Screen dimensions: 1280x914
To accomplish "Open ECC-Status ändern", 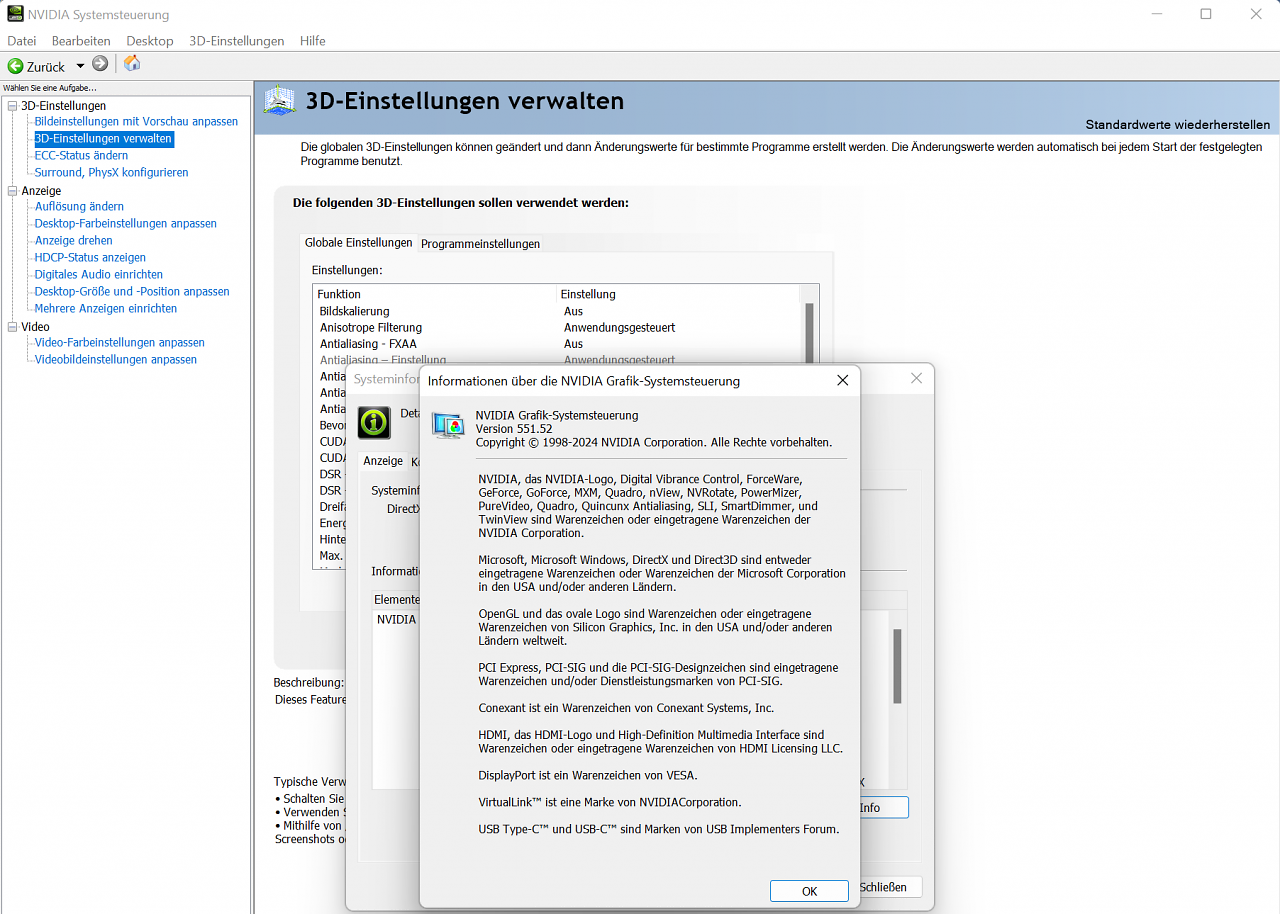I will [81, 156].
